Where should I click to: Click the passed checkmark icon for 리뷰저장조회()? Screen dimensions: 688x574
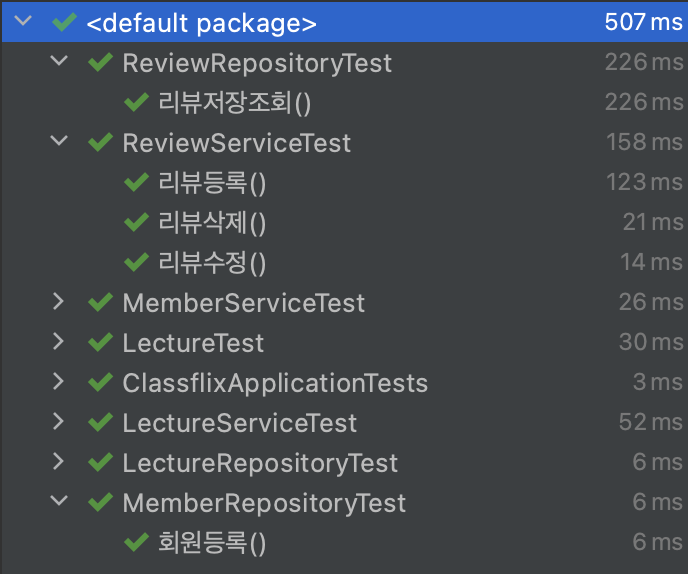click(x=136, y=102)
